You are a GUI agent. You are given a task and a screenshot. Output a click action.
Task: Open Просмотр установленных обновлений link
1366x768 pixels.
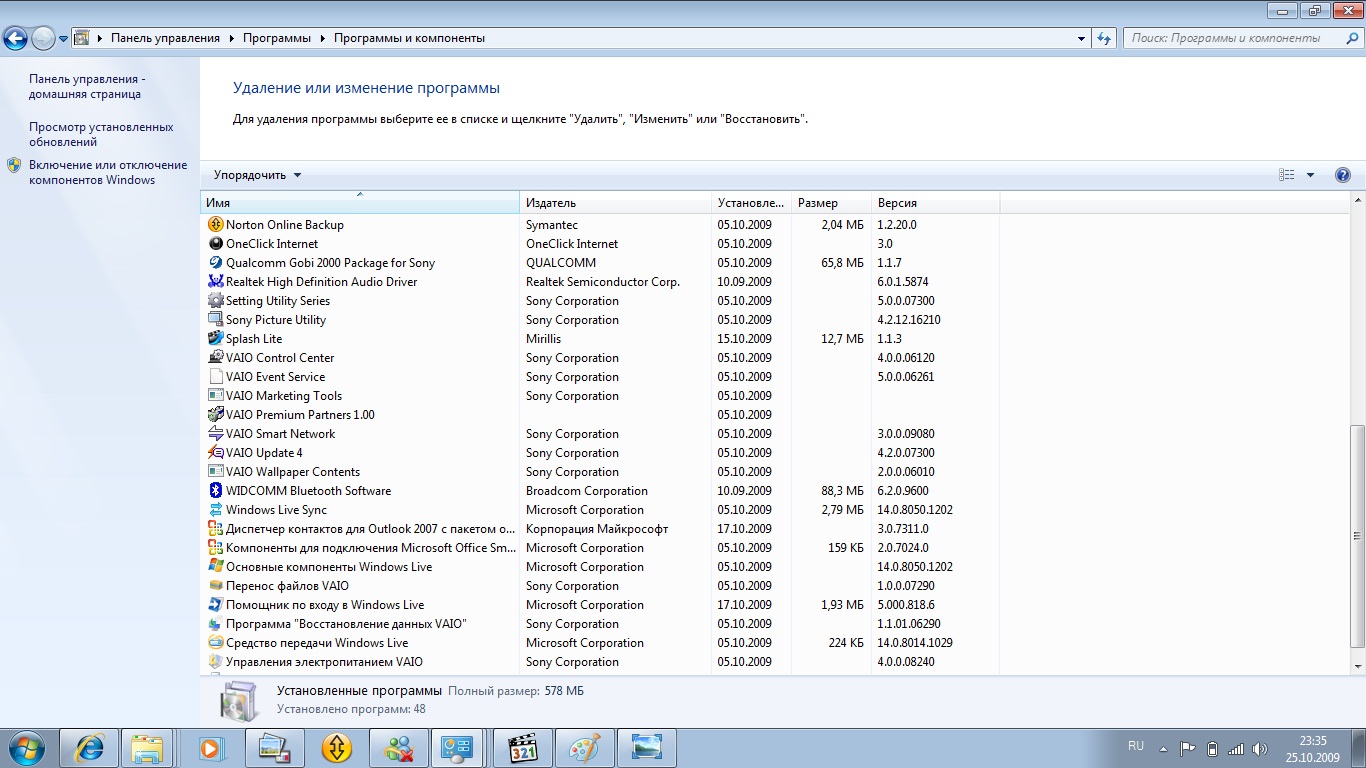tap(101, 134)
